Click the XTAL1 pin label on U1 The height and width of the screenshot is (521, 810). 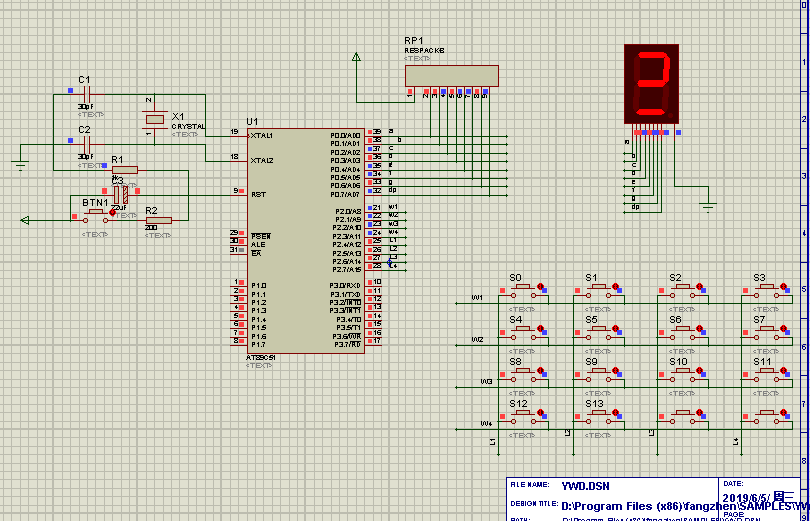point(261,136)
